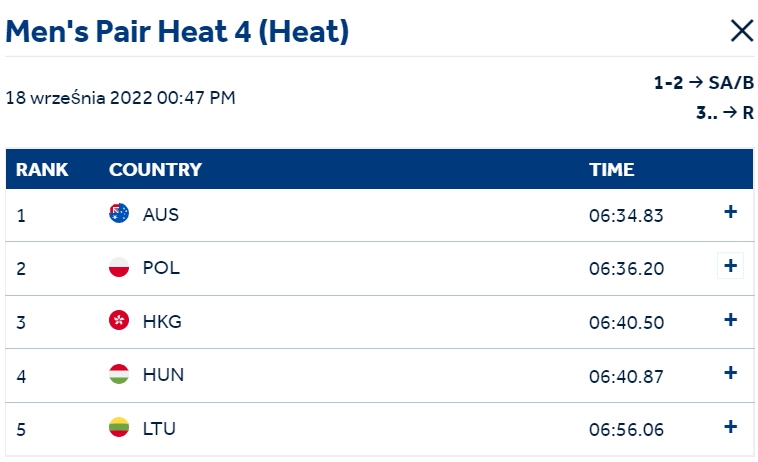Select the LTU country label
The width and height of the screenshot is (758, 462).
159,429
